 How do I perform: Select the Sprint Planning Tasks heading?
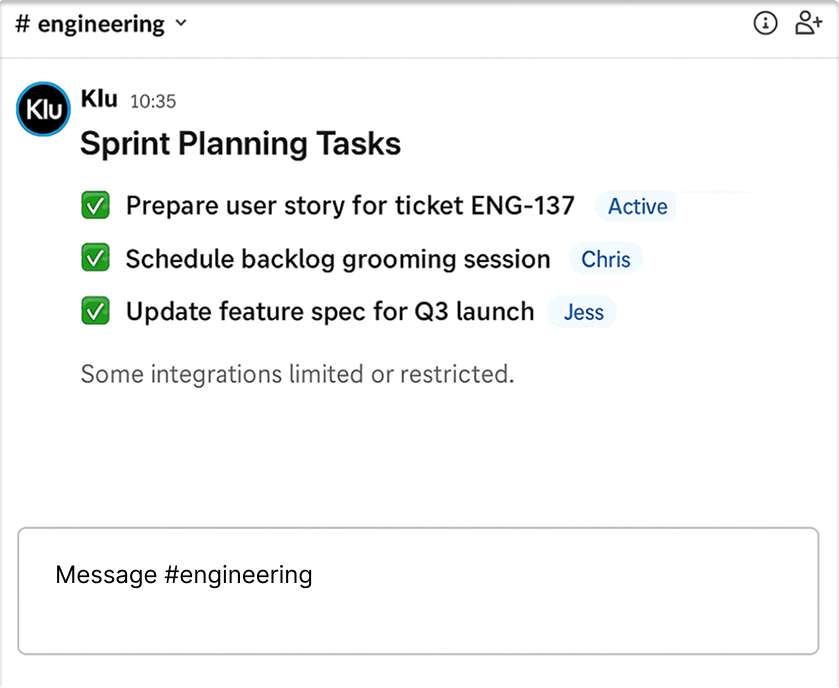240,144
